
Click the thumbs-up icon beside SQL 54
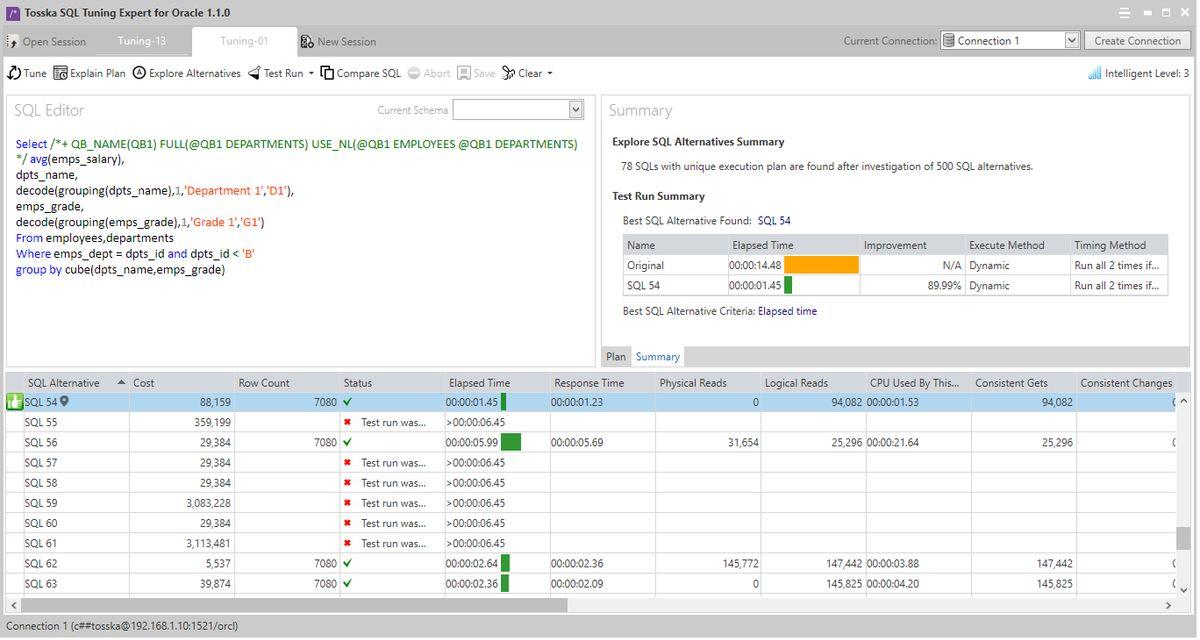(x=14, y=402)
